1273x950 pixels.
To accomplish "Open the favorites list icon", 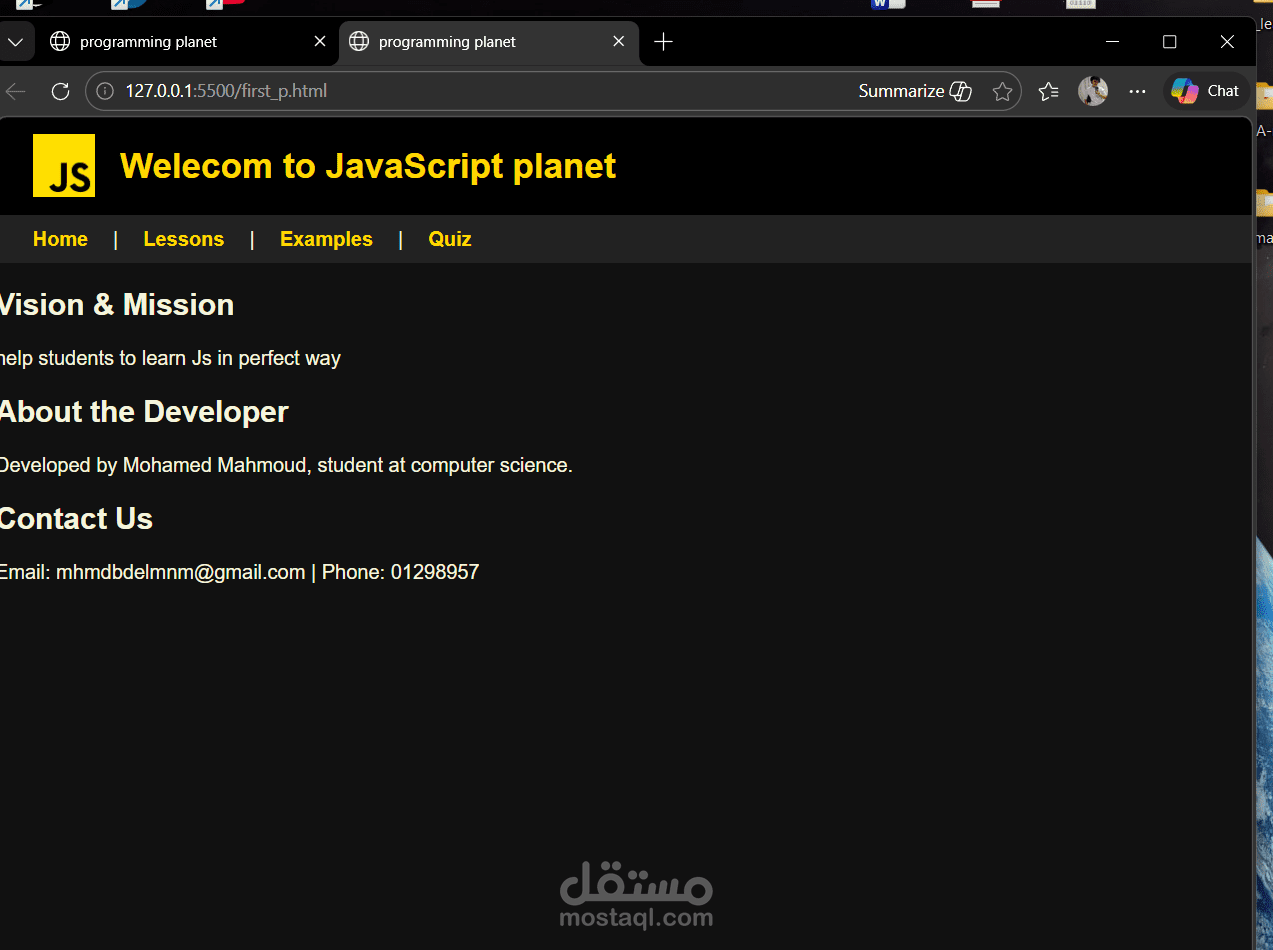I will pyautogui.click(x=1048, y=90).
